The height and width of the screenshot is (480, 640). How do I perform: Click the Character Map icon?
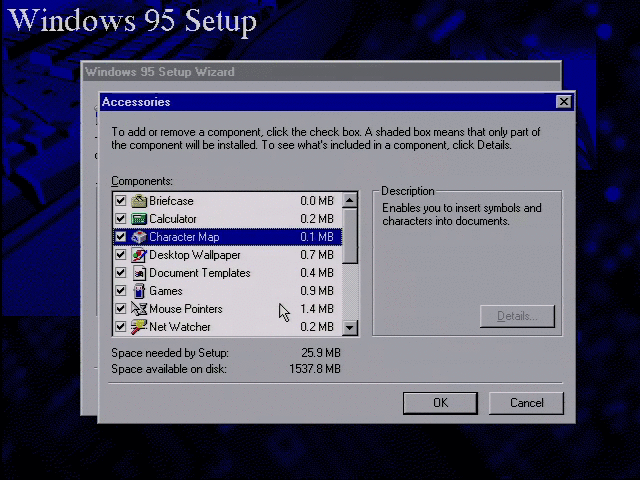[139, 237]
